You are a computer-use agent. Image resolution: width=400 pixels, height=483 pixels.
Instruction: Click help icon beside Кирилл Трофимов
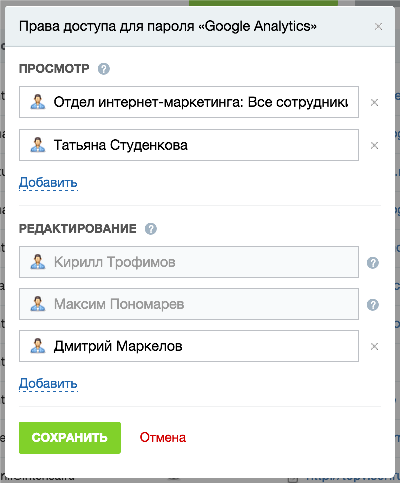[373, 263]
